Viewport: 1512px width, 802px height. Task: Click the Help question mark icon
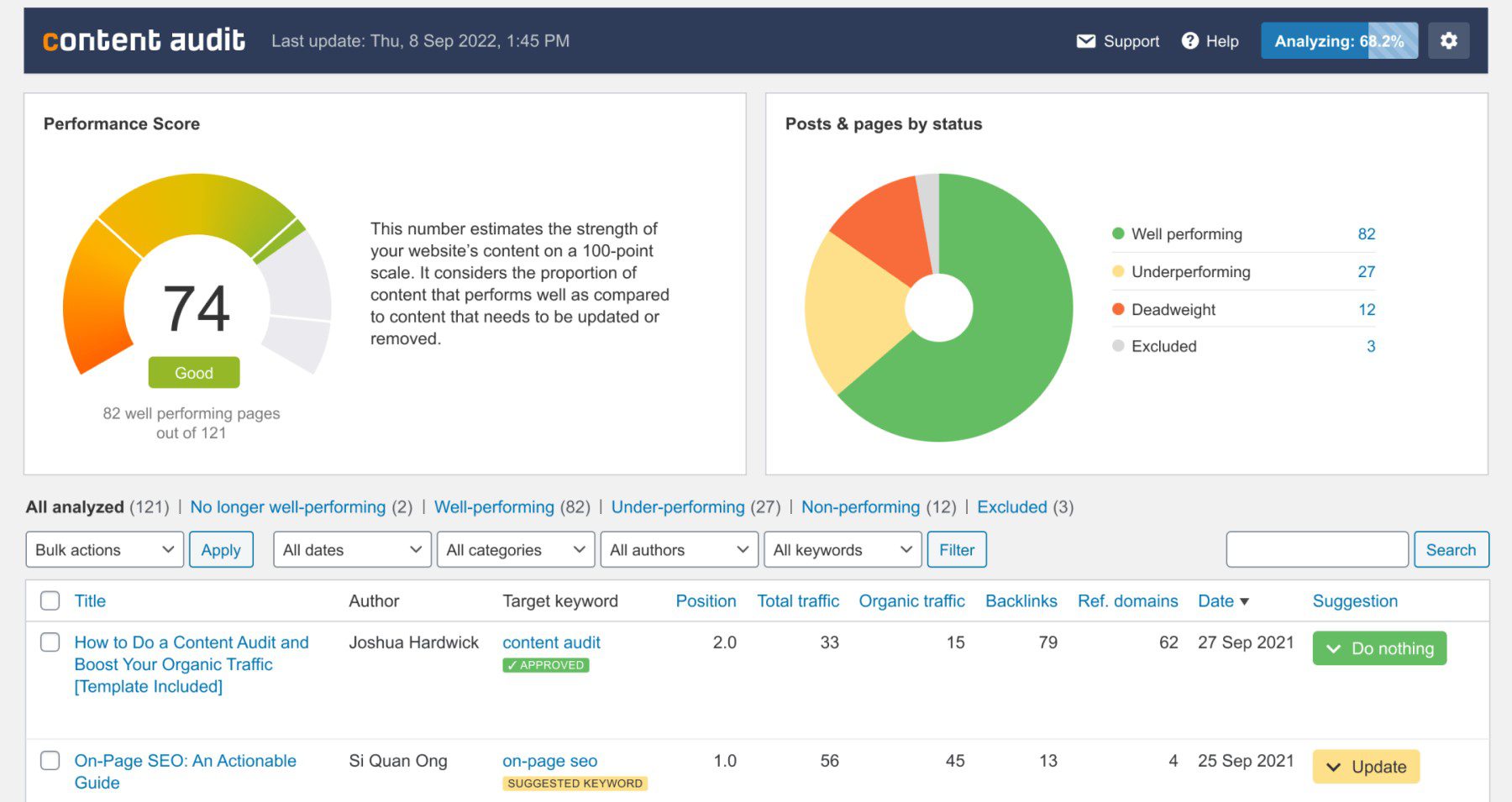pos(1189,40)
